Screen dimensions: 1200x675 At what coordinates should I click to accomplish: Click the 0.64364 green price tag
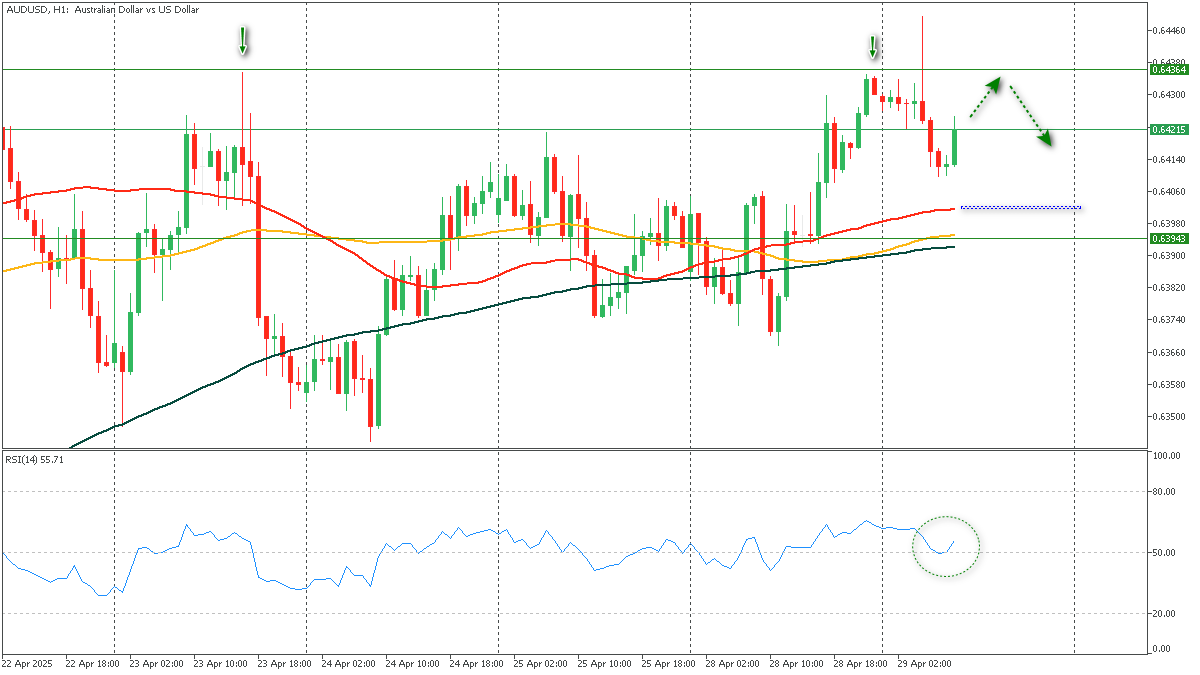point(1168,70)
